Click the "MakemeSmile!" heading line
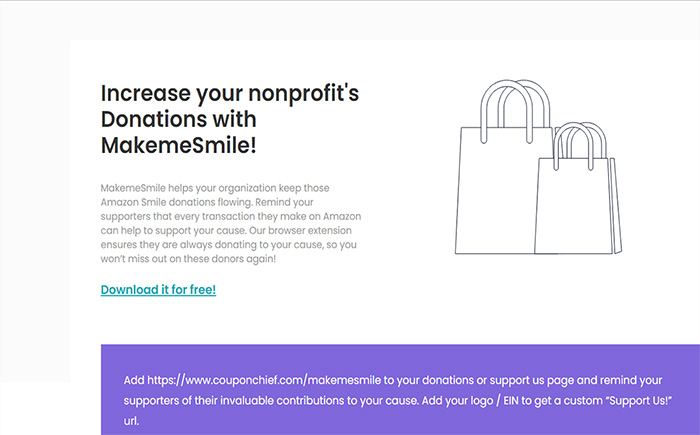Image resolution: width=700 pixels, height=435 pixels. pyautogui.click(x=179, y=145)
